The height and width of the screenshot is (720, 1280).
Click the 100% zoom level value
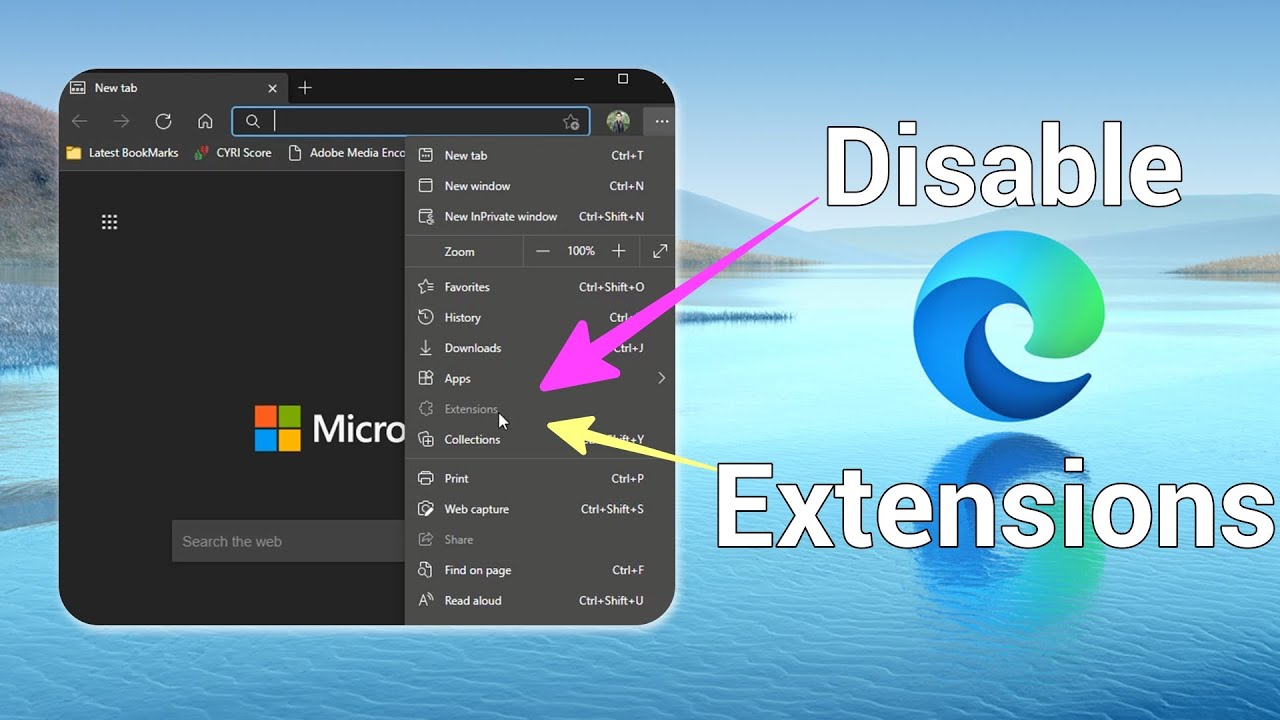pos(581,251)
